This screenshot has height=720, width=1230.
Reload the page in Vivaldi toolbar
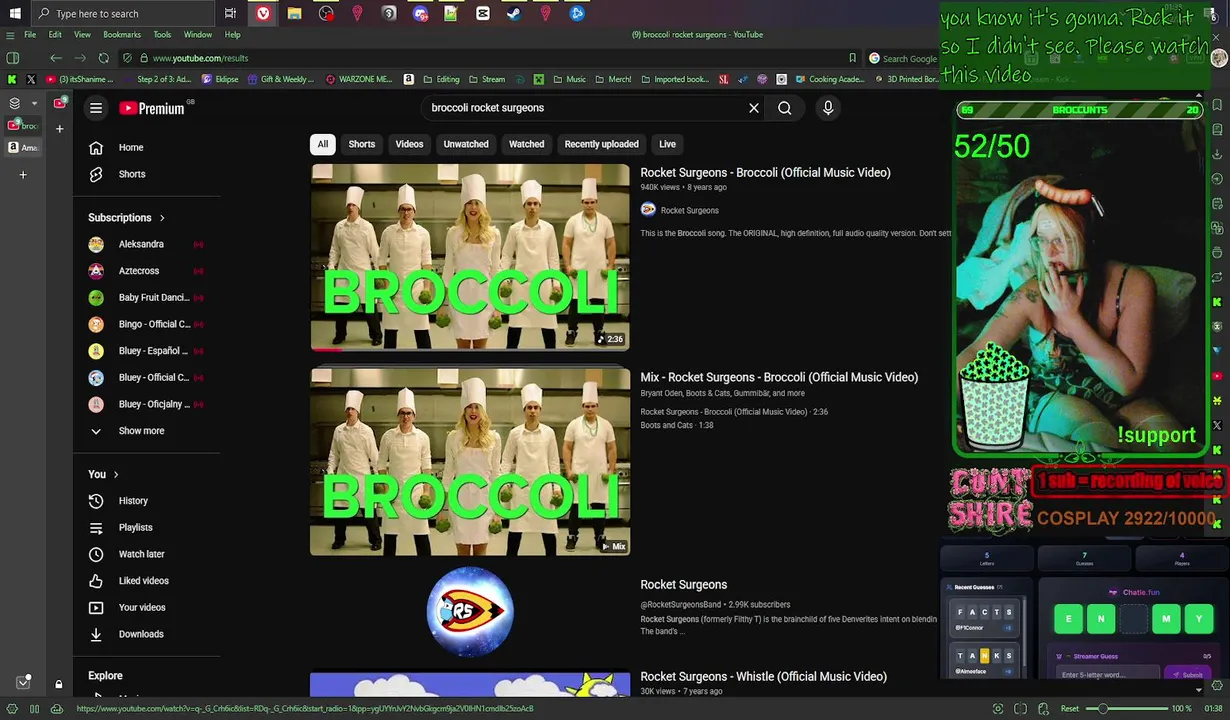click(x=103, y=58)
